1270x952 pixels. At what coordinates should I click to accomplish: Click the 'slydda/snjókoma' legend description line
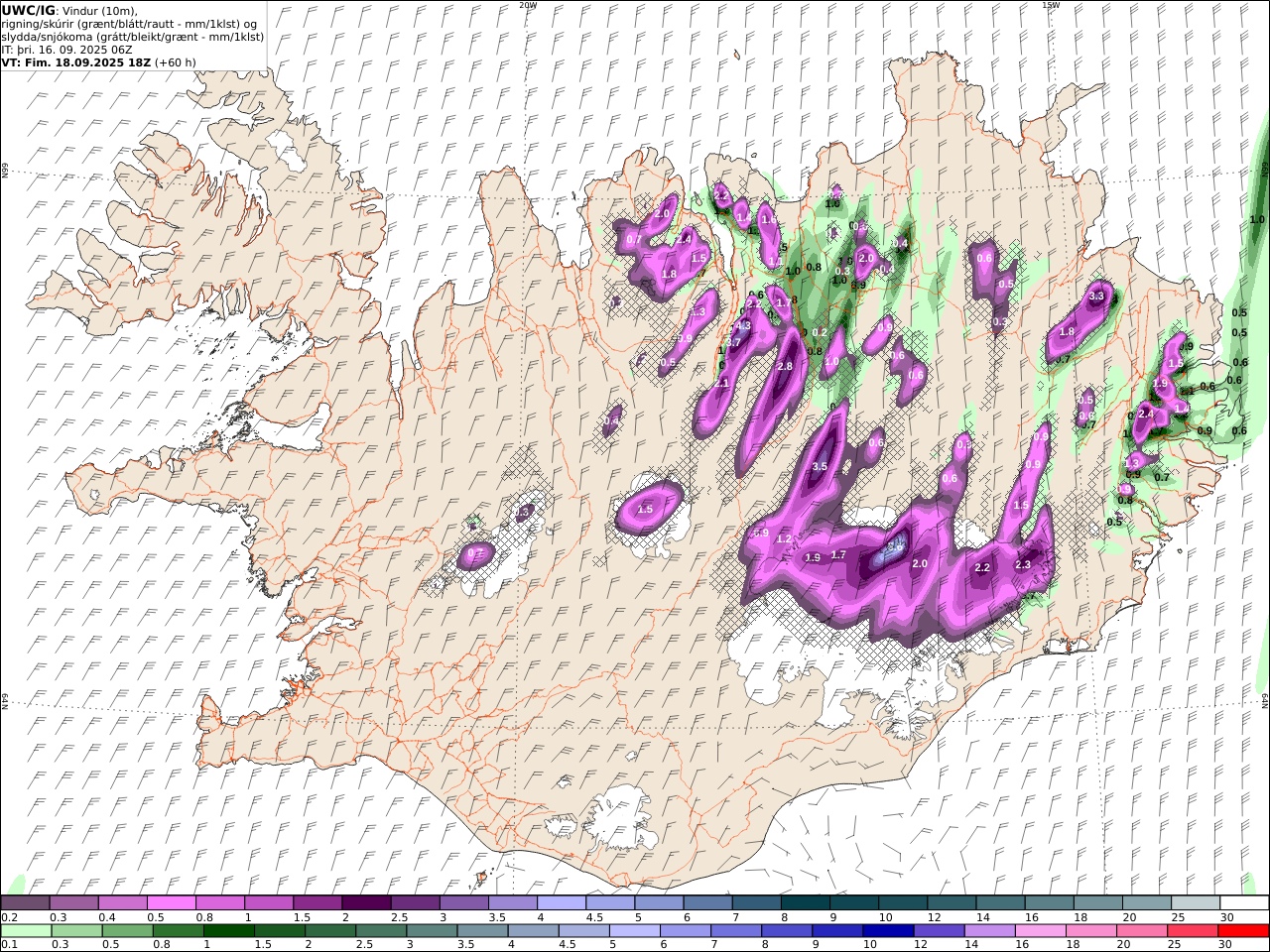point(133,36)
